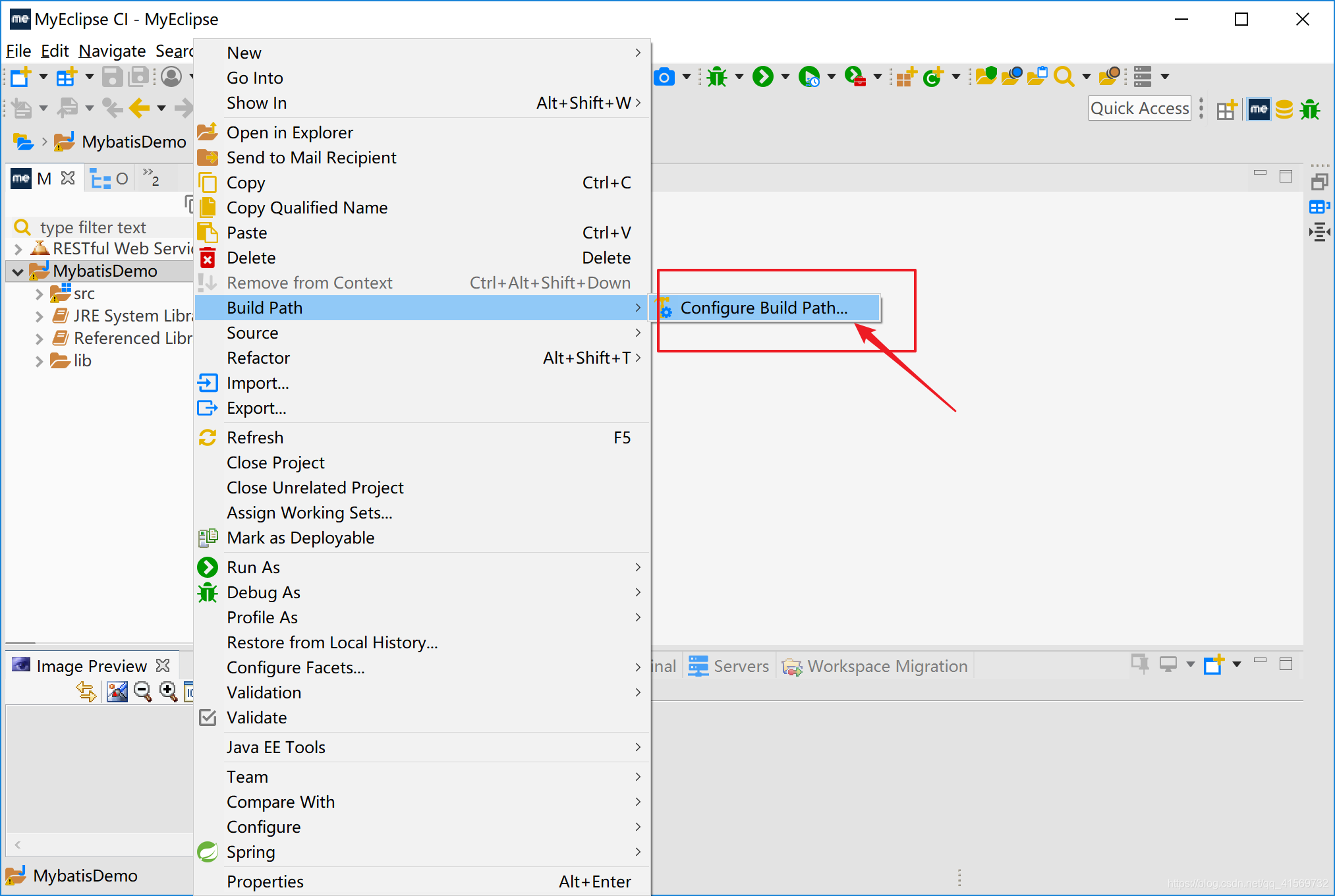The image size is (1335, 896).
Task: Click the back navigation yellow arrow
Action: click(139, 107)
